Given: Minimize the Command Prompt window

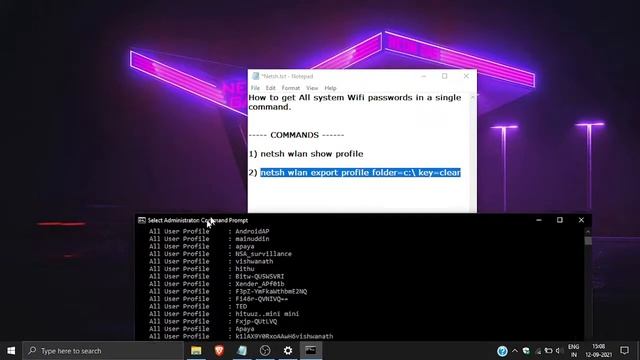Looking at the screenshot, I should coord(539,220).
